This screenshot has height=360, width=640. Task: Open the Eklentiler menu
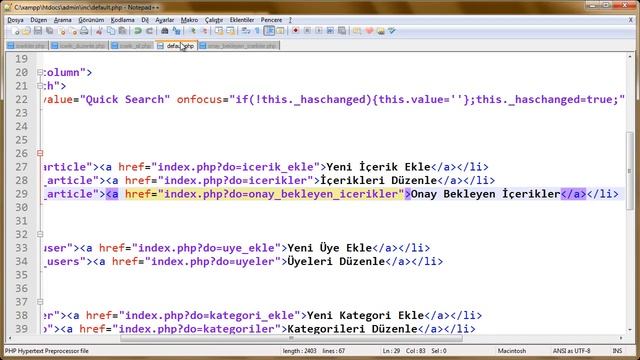click(242, 20)
